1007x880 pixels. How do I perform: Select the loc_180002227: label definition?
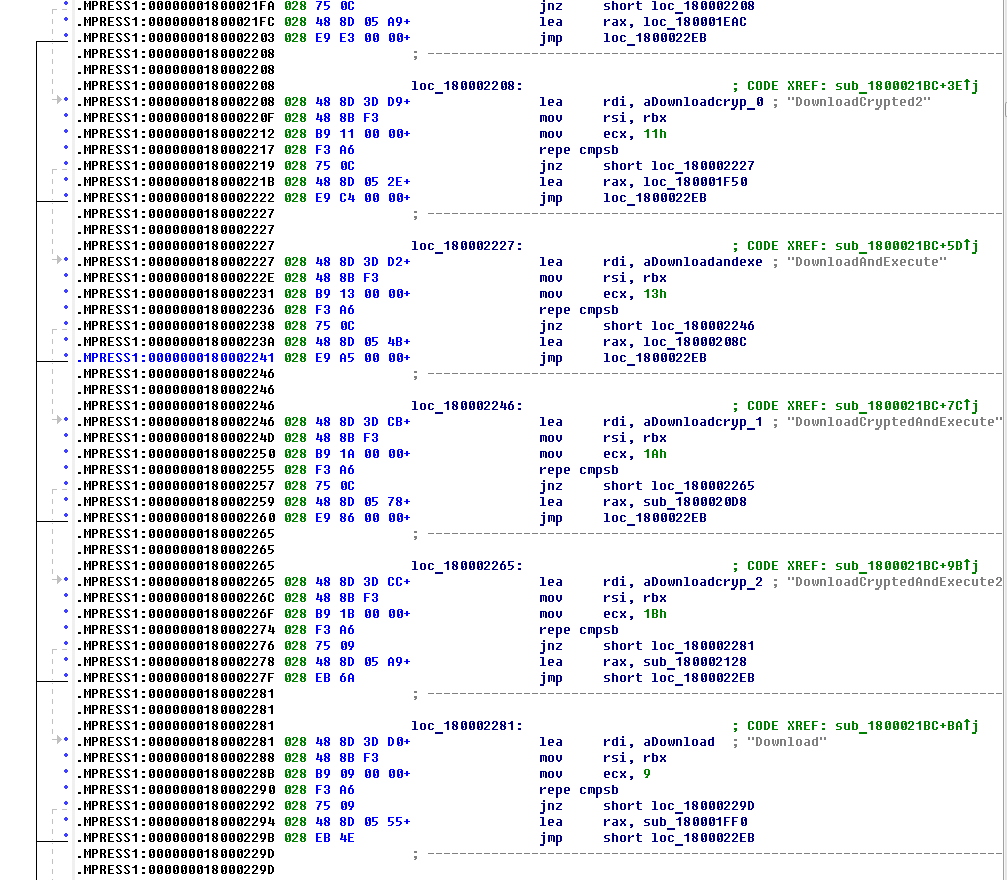click(x=467, y=246)
